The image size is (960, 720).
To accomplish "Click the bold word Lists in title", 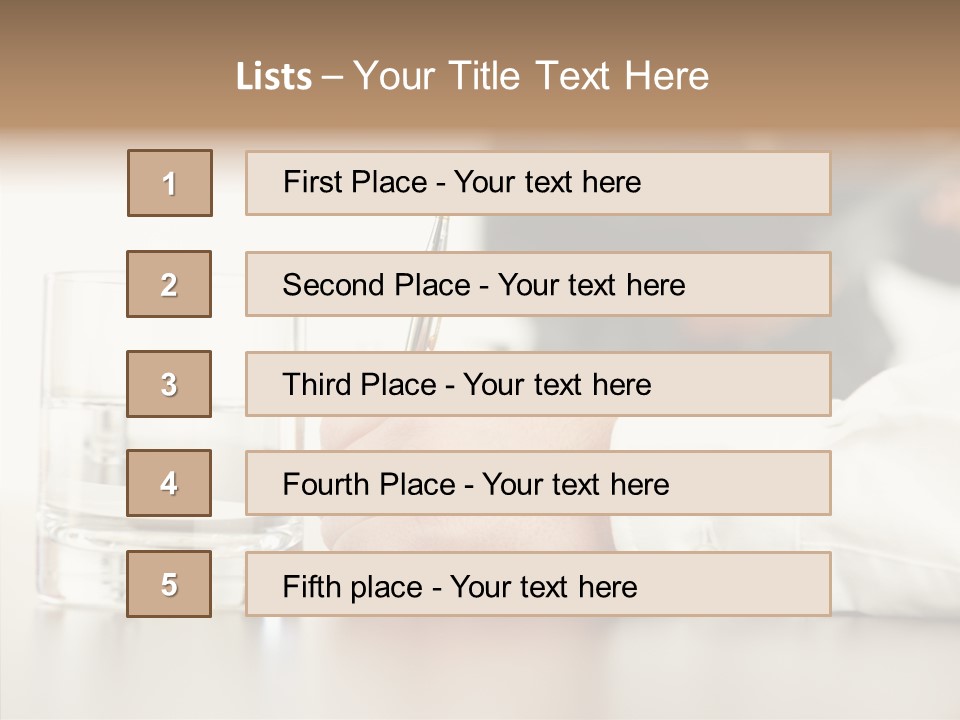I will tap(274, 77).
